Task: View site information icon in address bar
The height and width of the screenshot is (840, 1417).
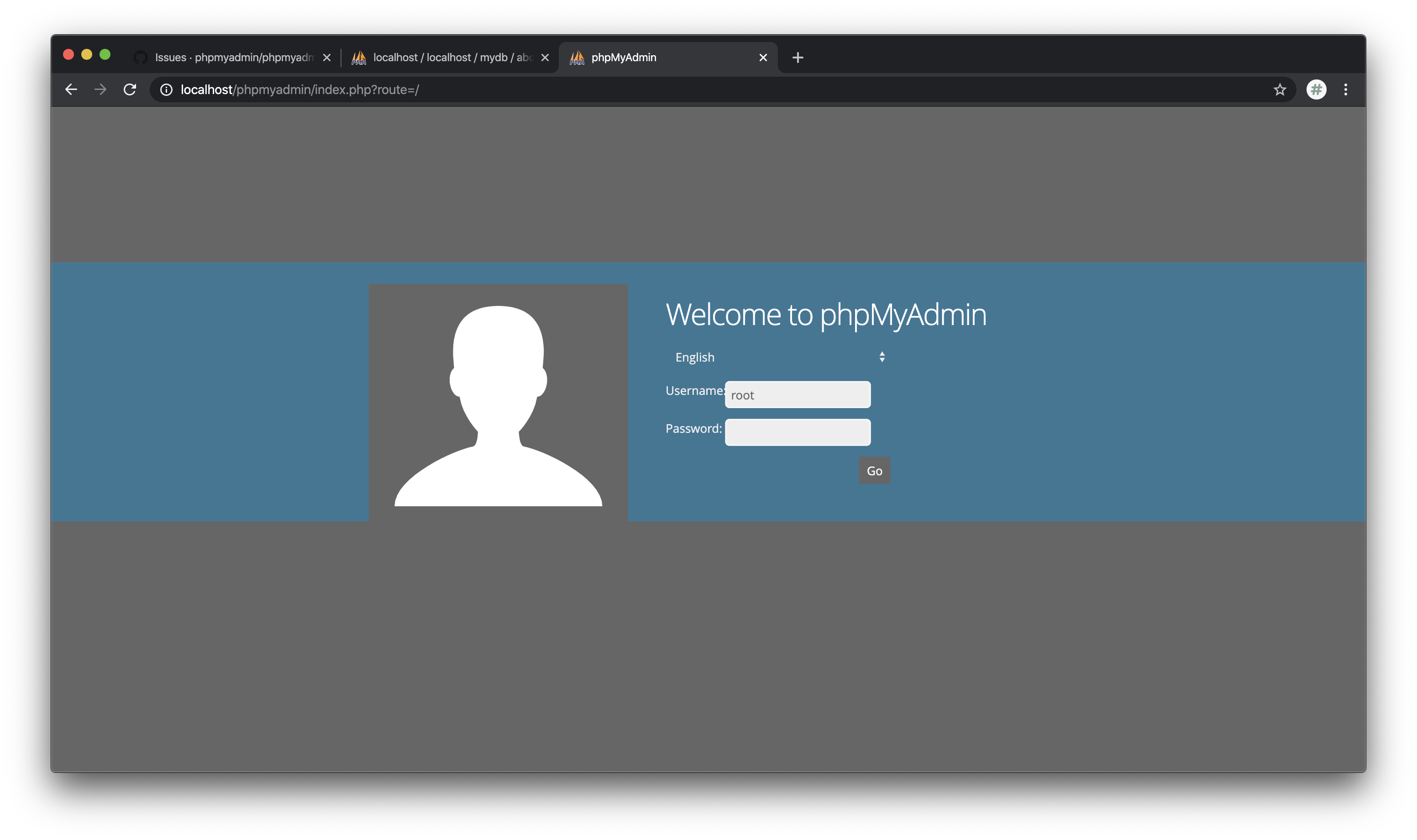Action: point(166,89)
